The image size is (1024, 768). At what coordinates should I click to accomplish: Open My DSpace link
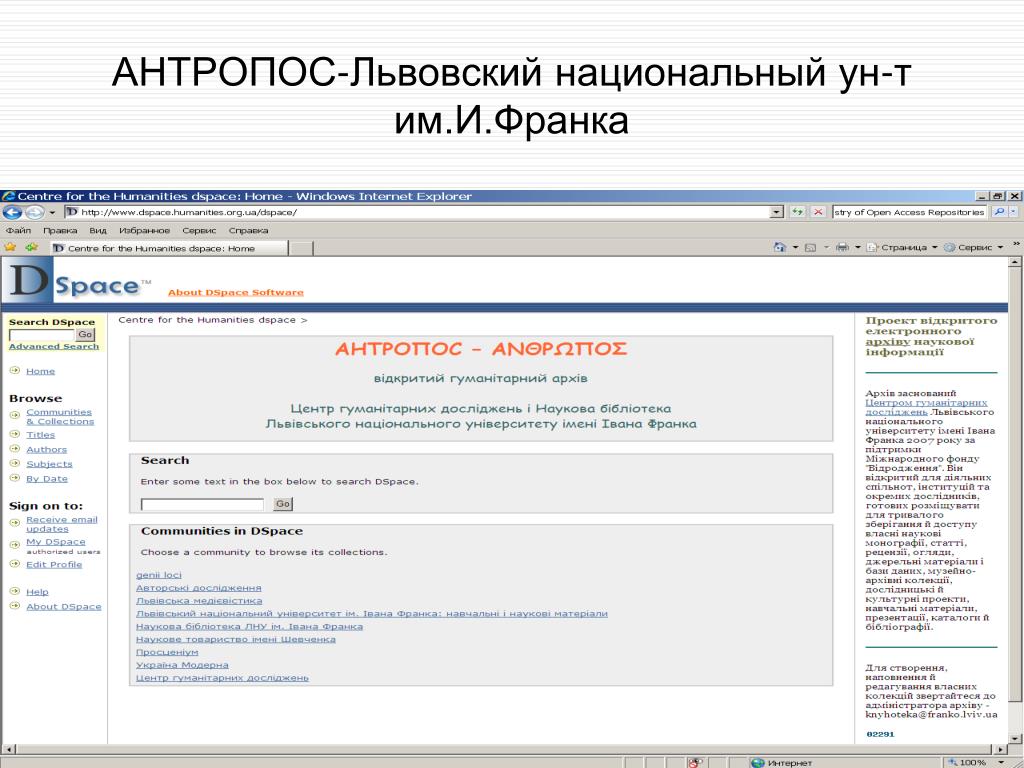(x=56, y=542)
